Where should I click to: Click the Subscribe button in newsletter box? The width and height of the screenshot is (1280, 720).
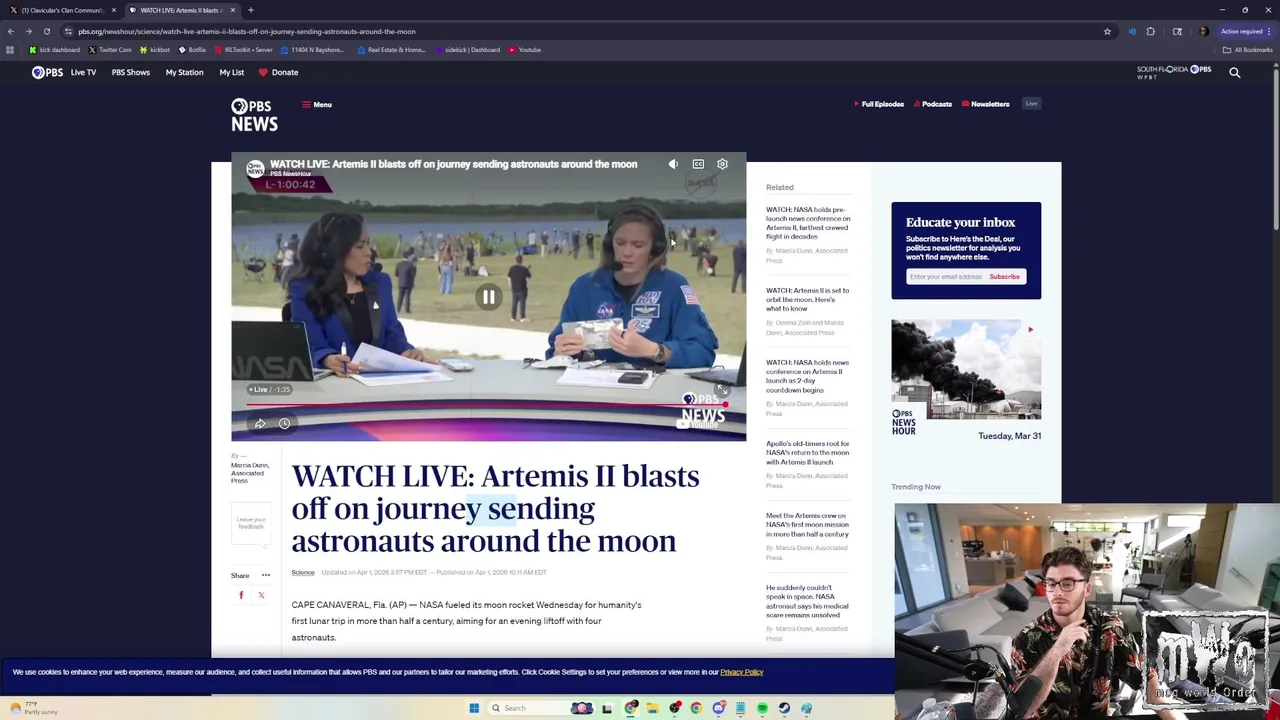(1004, 277)
